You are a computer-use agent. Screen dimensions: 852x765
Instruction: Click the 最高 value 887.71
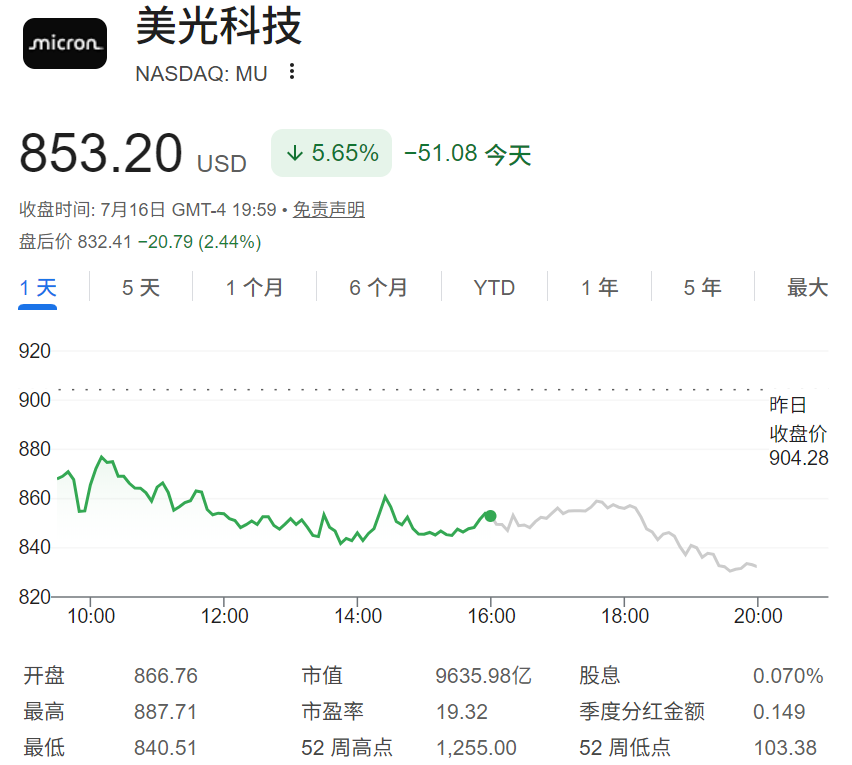165,712
